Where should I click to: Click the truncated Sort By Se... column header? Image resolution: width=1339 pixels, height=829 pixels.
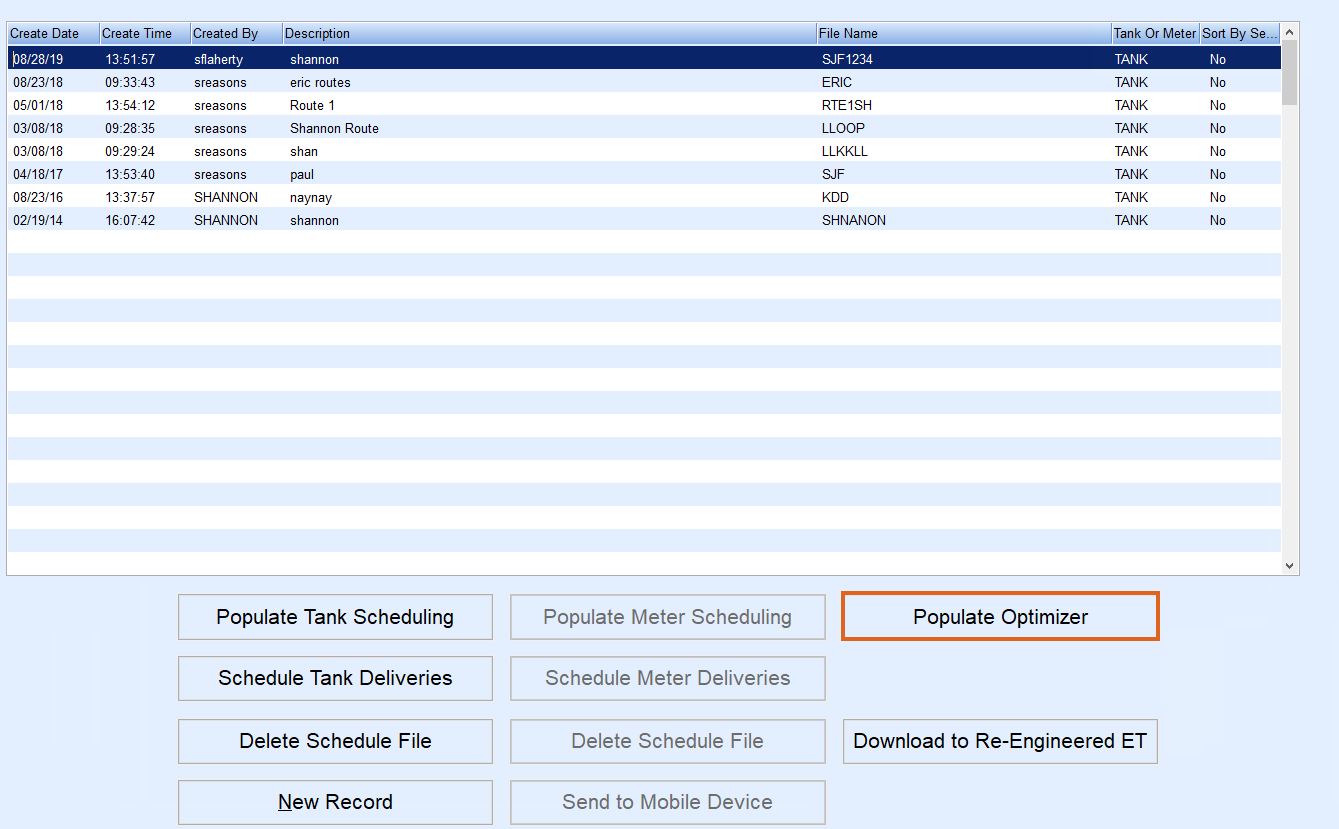point(1240,34)
